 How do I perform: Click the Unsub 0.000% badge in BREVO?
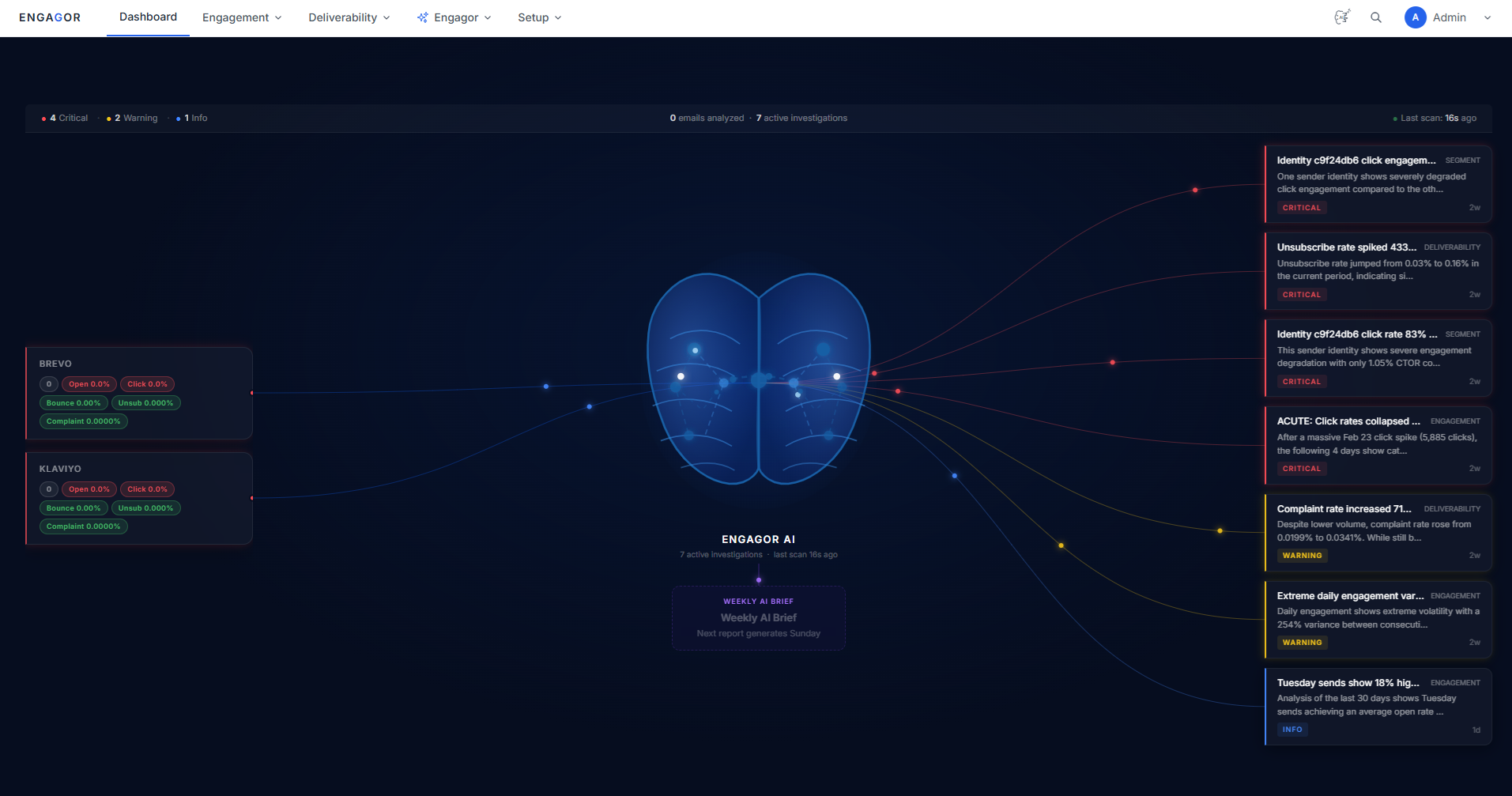pos(145,403)
